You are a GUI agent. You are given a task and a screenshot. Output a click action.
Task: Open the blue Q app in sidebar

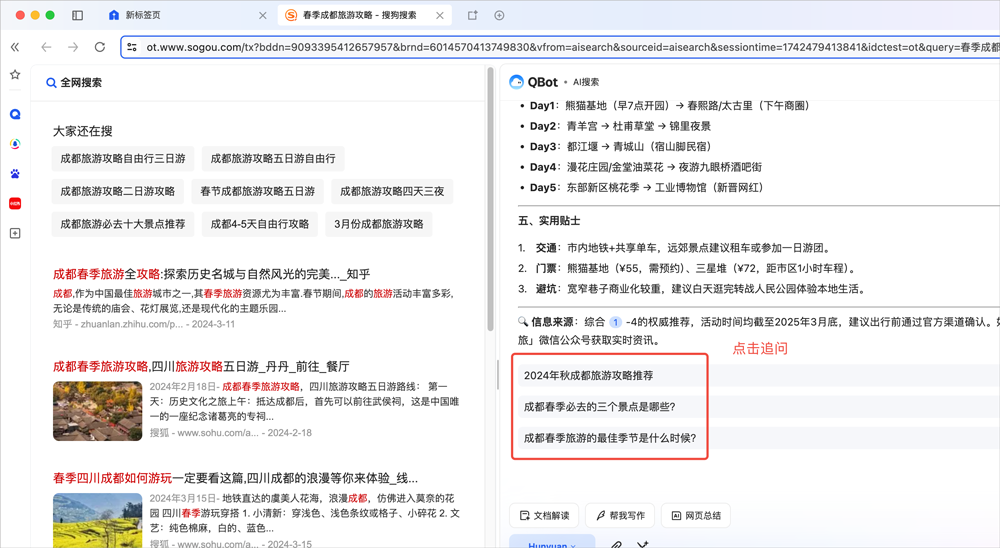coord(15,115)
